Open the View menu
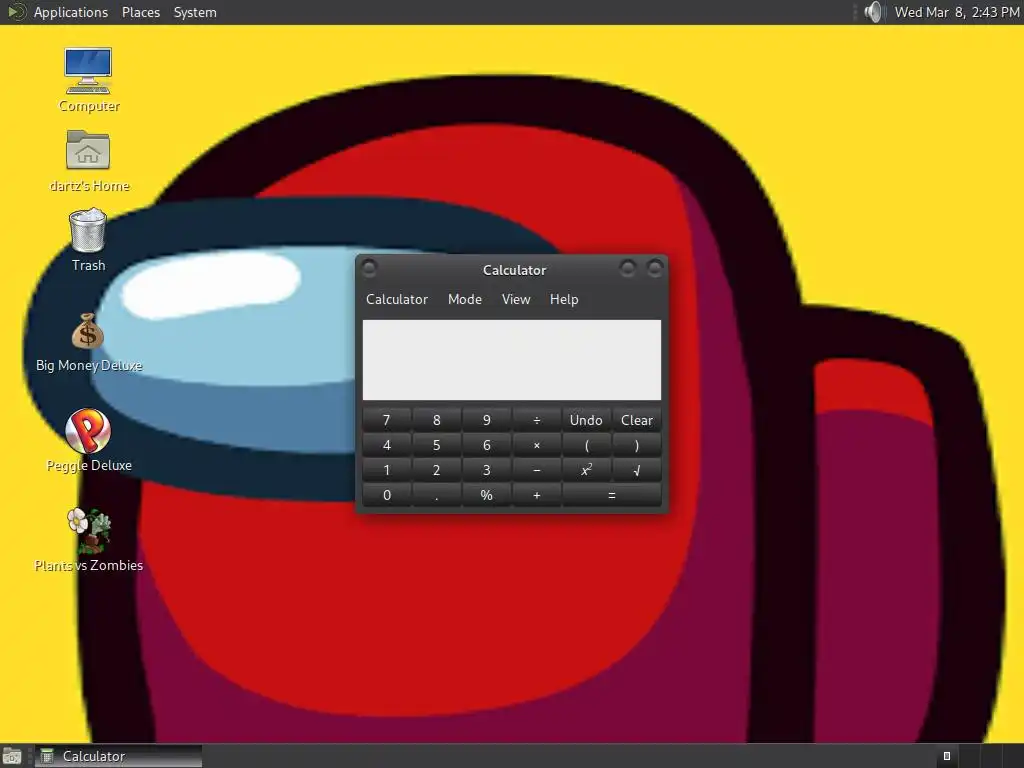Screen dimensions: 1024x768 [x=515, y=299]
